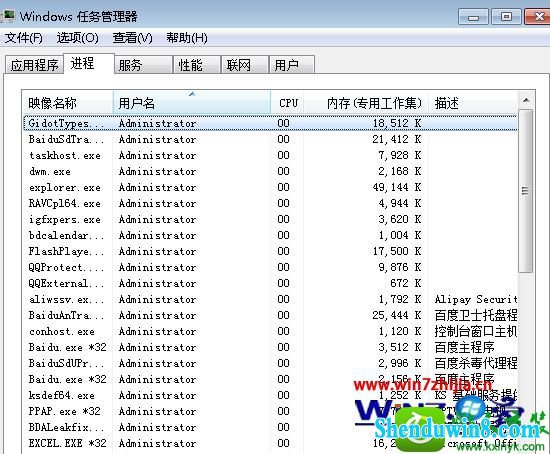Click the 21,412 K memory value
This screenshot has width=550, height=454.
397,139
